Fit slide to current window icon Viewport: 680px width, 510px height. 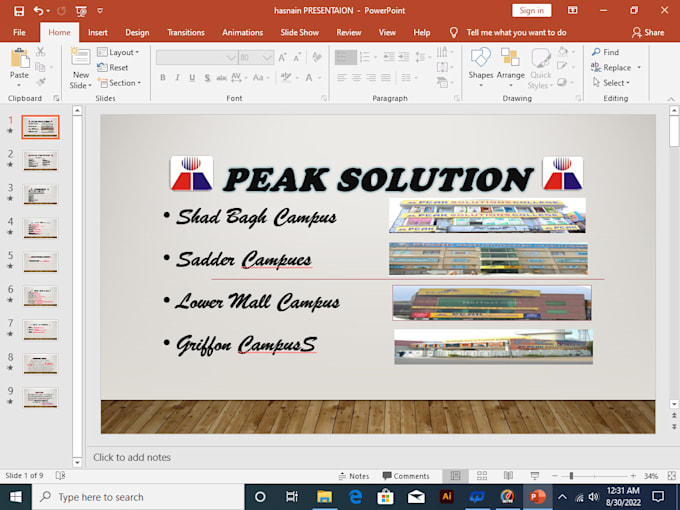671,476
